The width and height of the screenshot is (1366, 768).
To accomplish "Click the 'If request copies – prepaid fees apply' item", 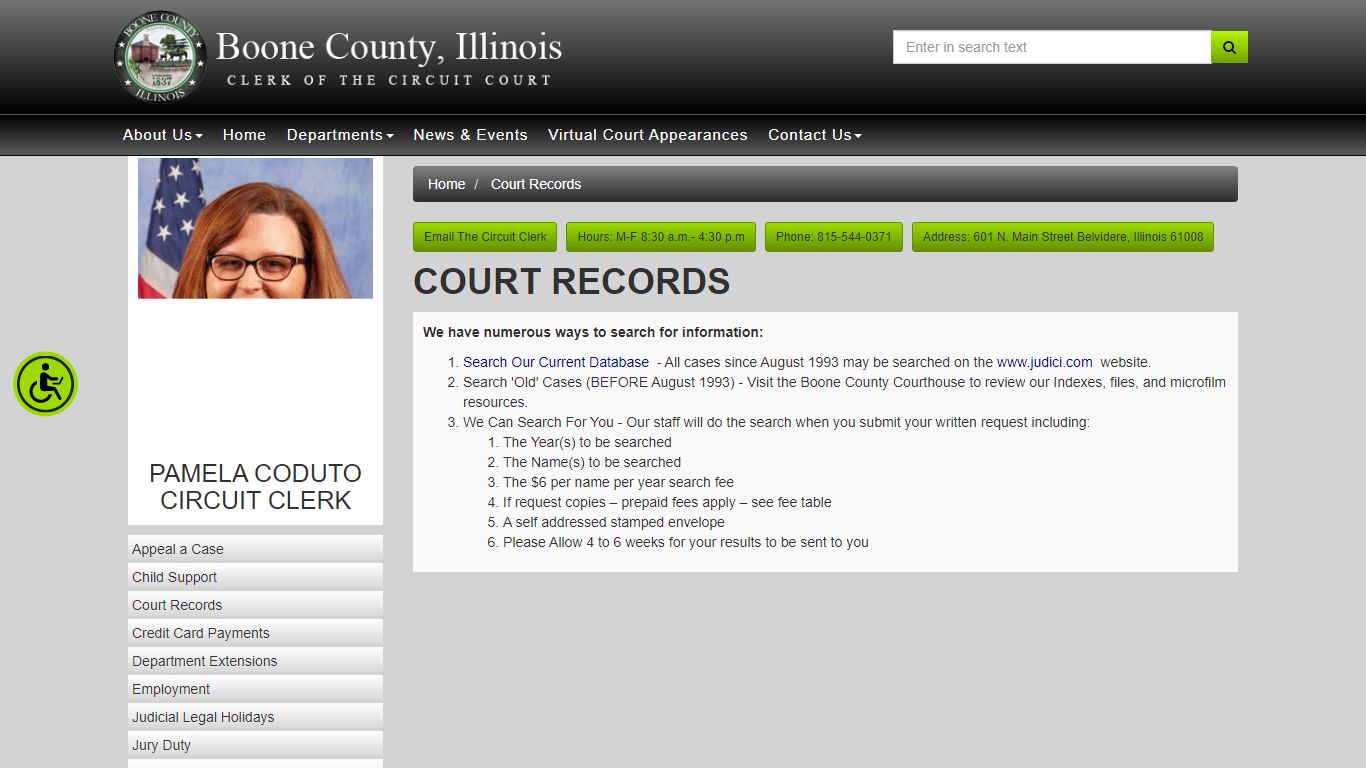I will tap(667, 502).
